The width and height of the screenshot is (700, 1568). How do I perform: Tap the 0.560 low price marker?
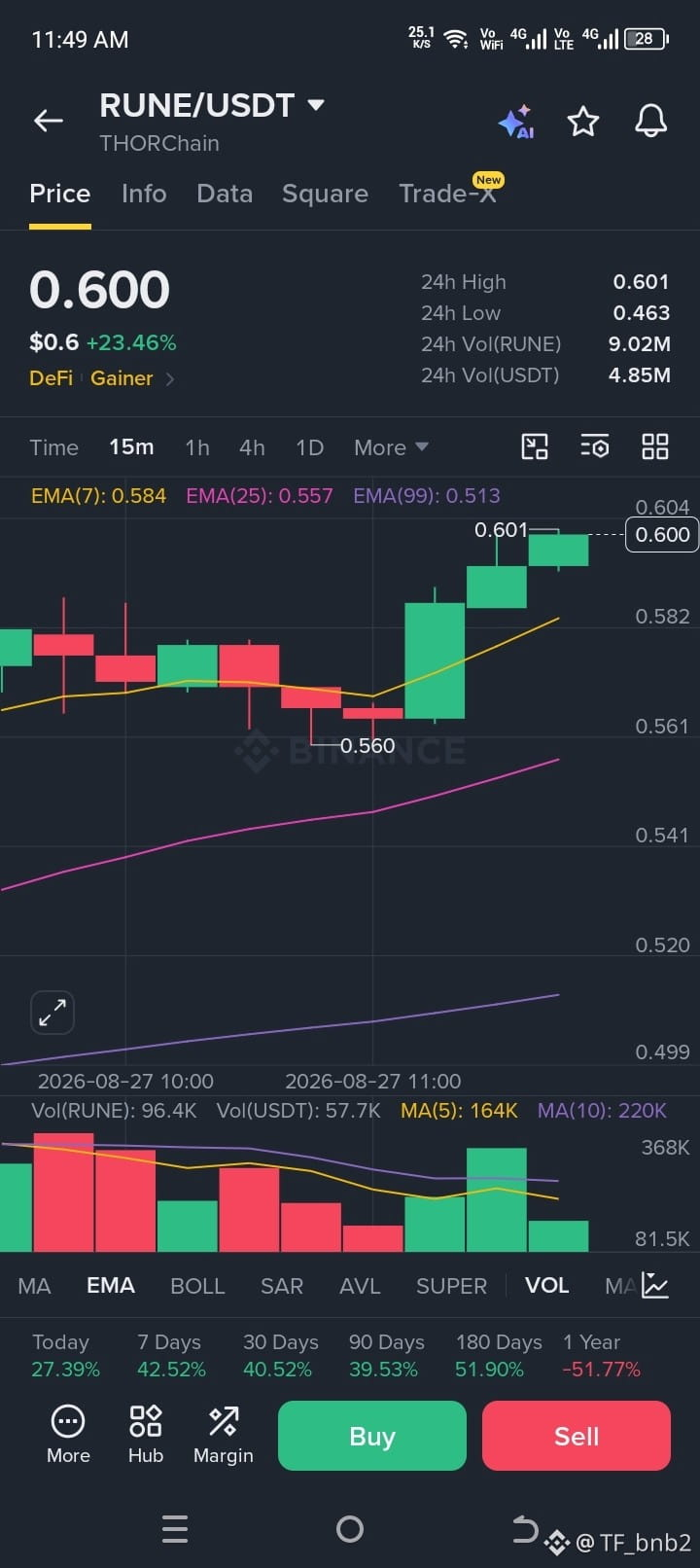(367, 746)
